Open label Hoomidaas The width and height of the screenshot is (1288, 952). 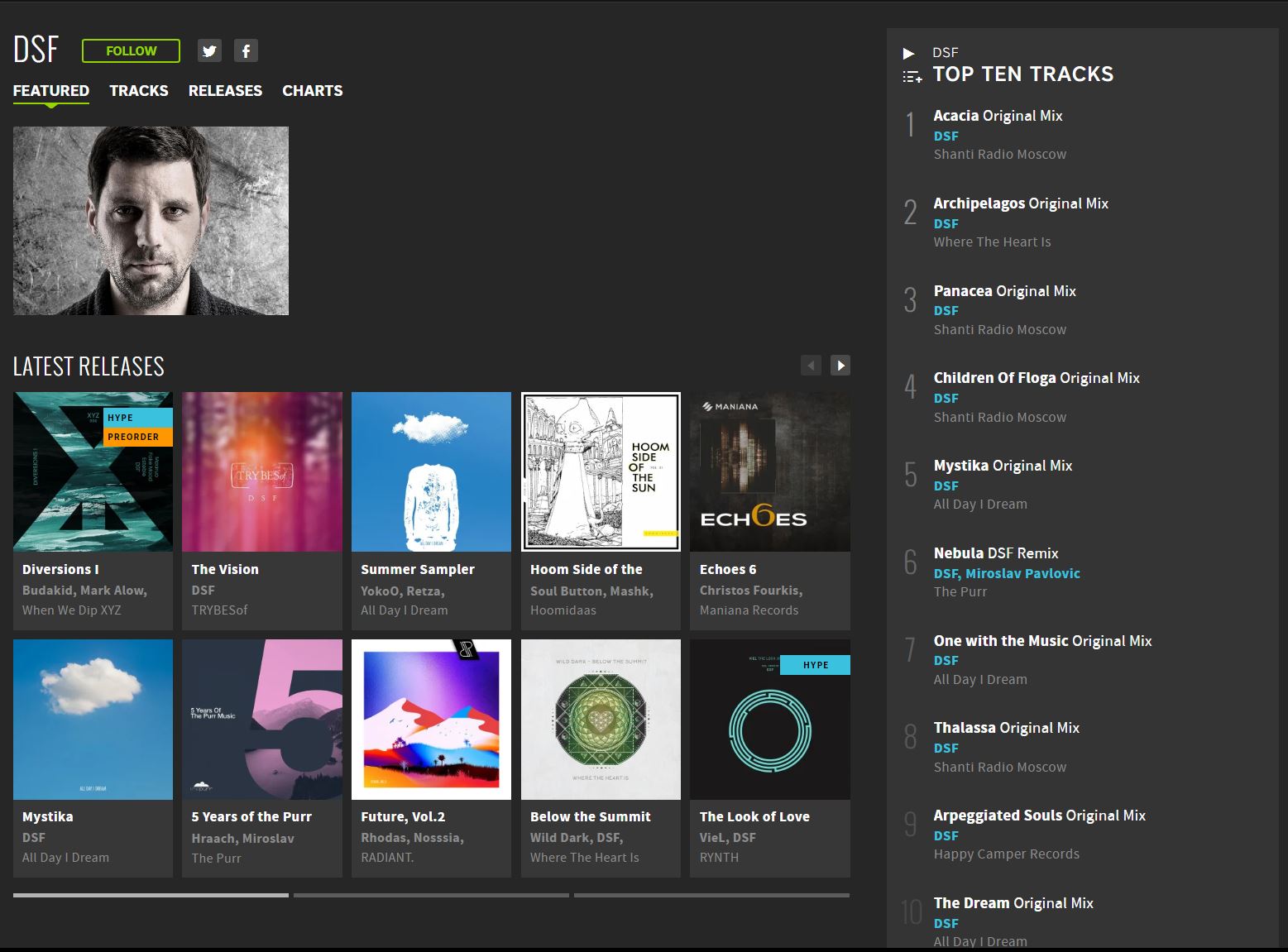pos(563,610)
